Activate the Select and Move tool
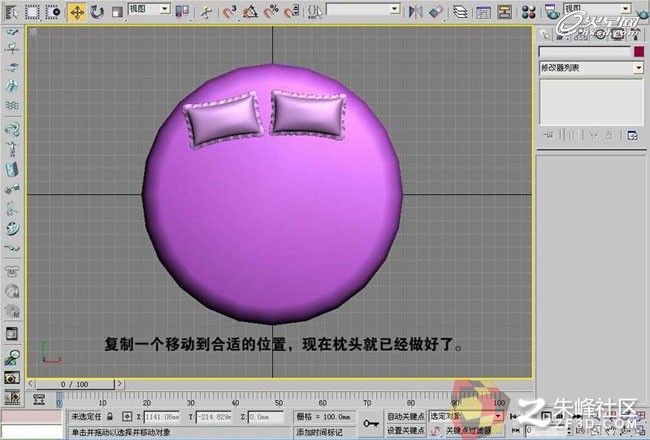 [x=77, y=12]
